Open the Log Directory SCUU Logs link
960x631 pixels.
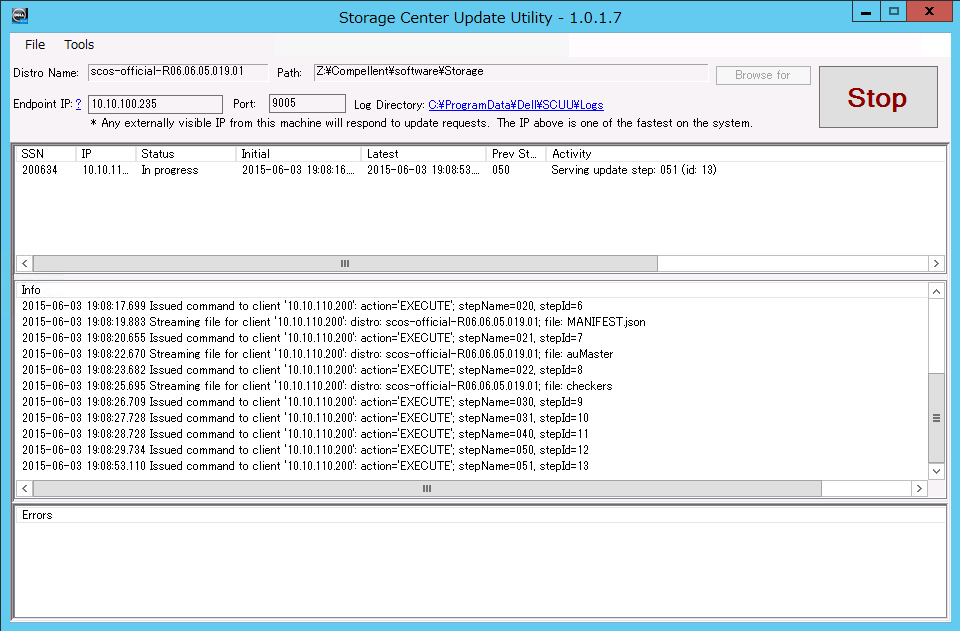point(516,105)
